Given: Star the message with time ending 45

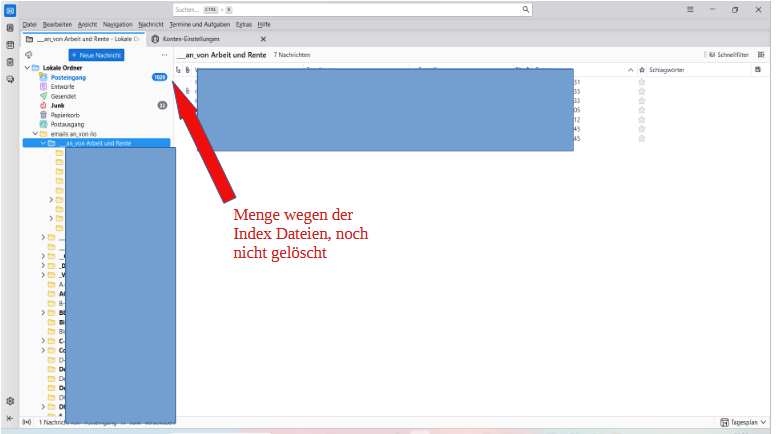Looking at the screenshot, I should (x=642, y=139).
